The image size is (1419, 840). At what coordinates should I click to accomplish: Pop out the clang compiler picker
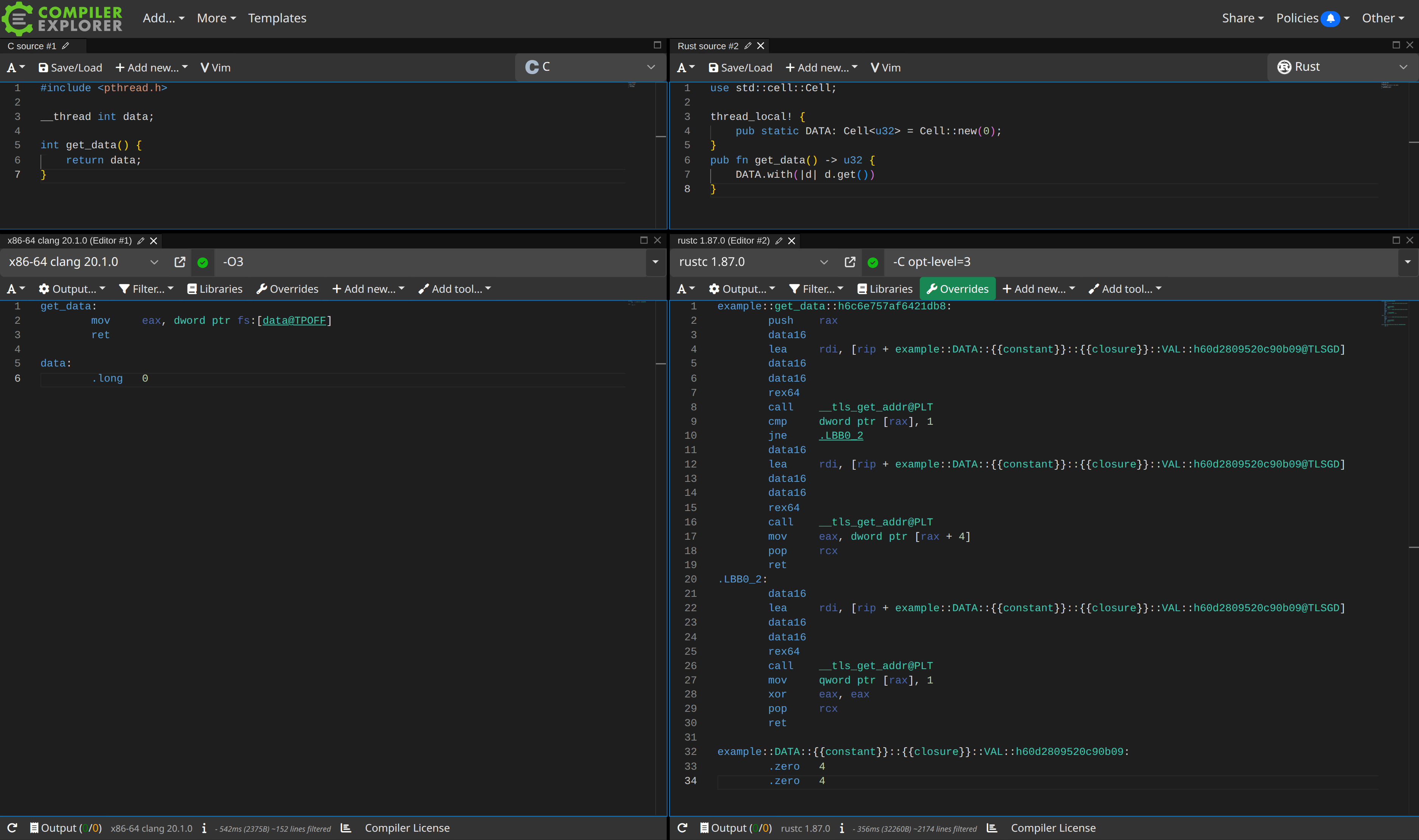(x=180, y=262)
